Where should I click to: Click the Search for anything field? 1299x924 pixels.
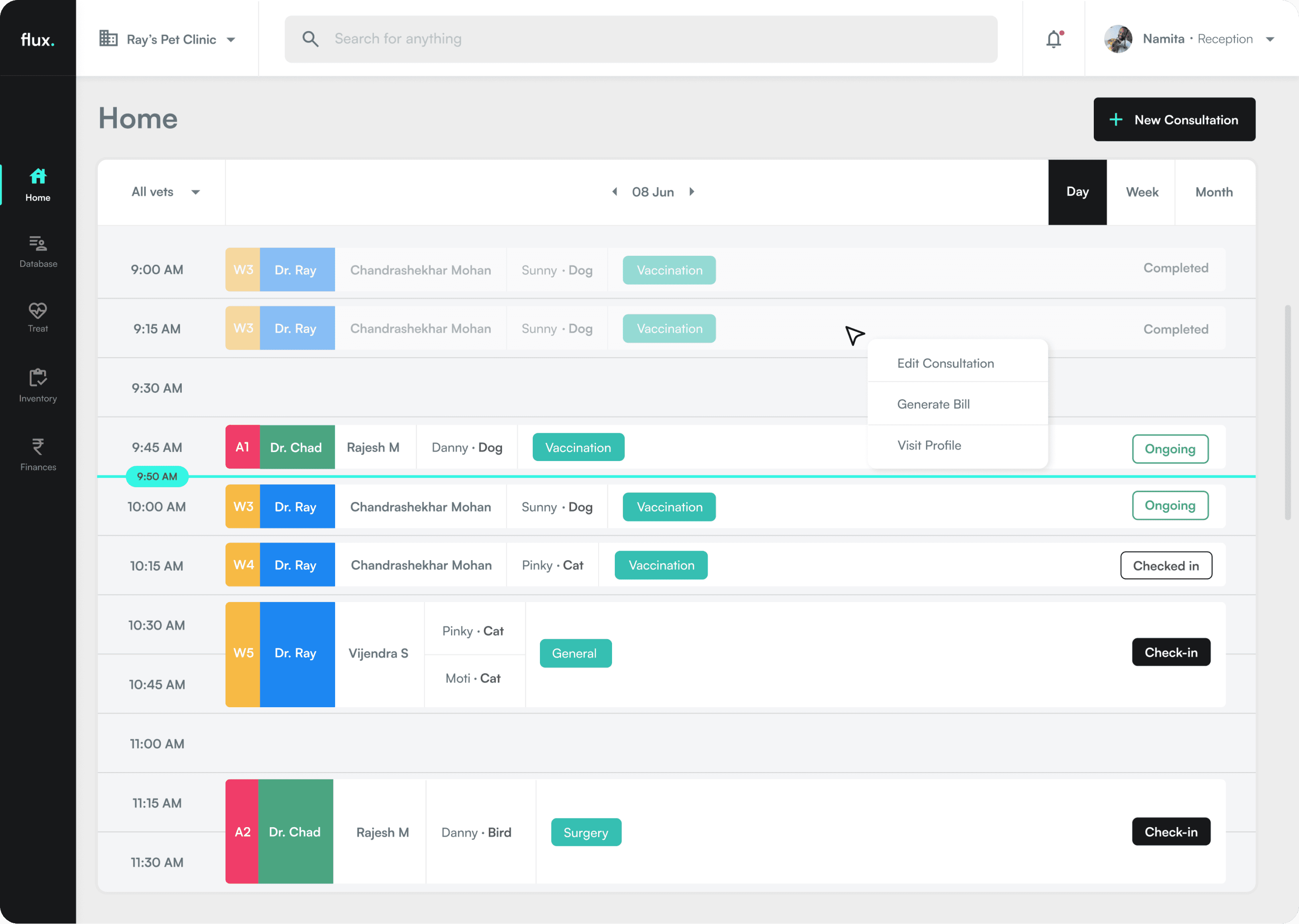654,39
